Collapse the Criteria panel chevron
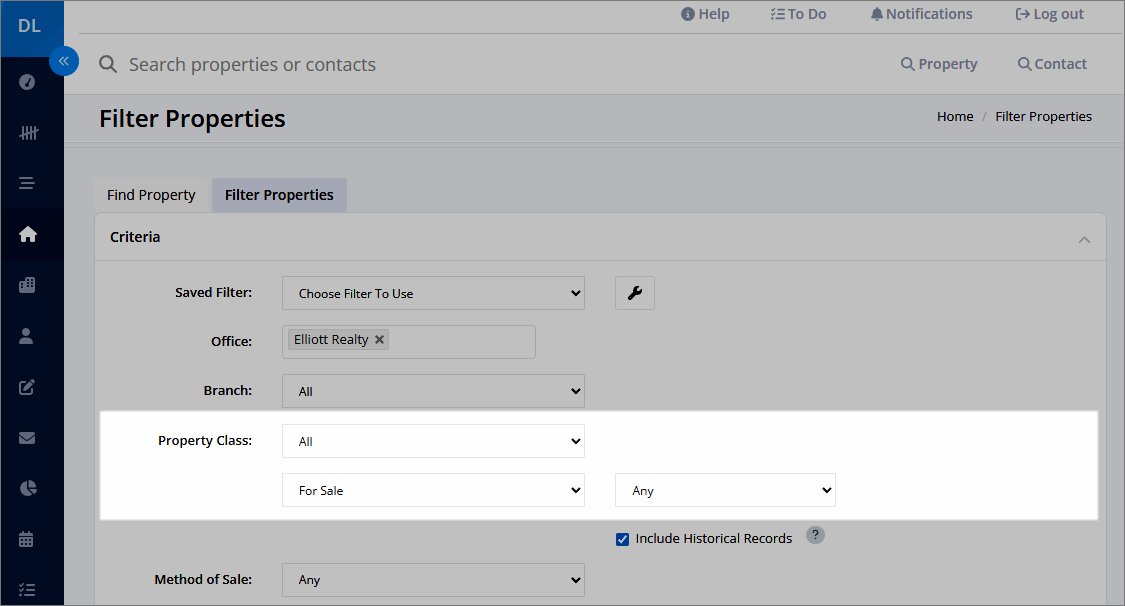Image resolution: width=1125 pixels, height=606 pixels. 1084,240
